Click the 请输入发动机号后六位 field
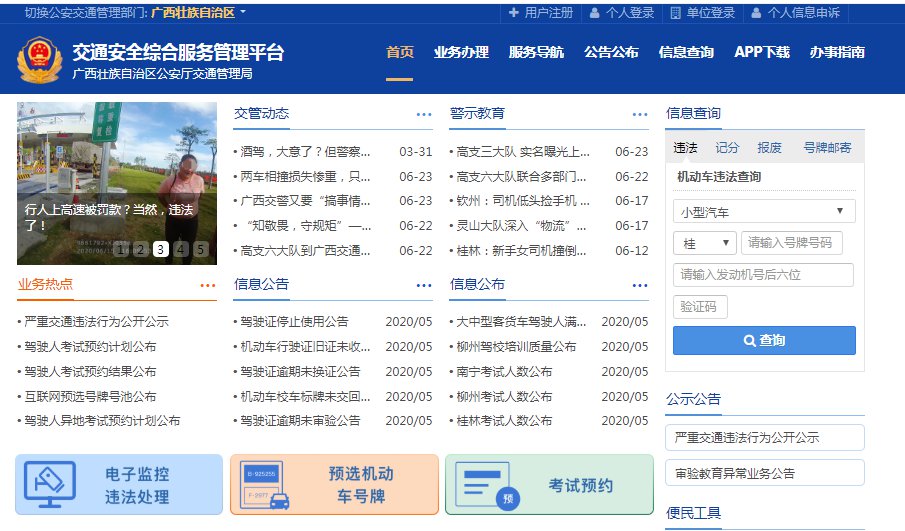905x531 pixels. [x=763, y=275]
